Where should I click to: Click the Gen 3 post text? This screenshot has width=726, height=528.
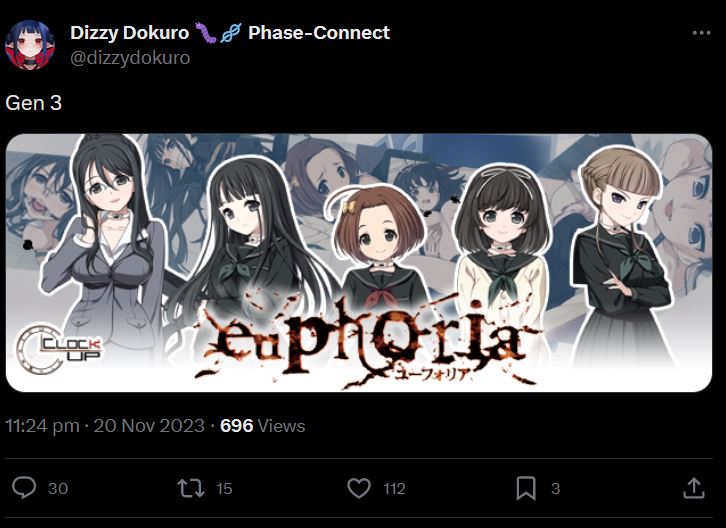33,103
